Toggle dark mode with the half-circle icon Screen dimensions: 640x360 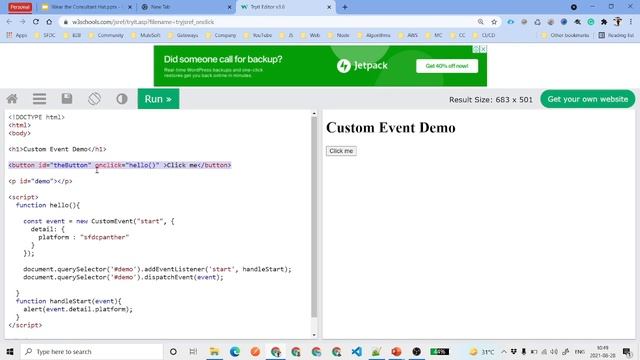tap(122, 99)
